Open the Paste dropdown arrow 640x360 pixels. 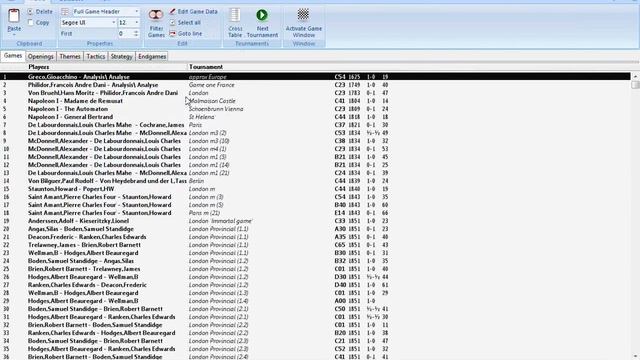(14, 35)
